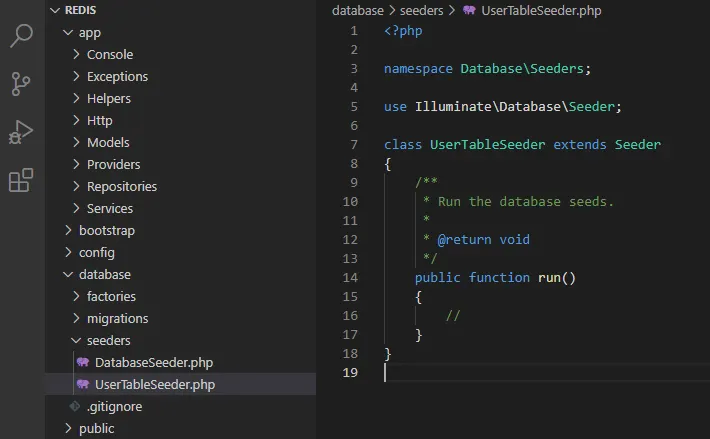Expand the Helpers folder

tap(76, 98)
